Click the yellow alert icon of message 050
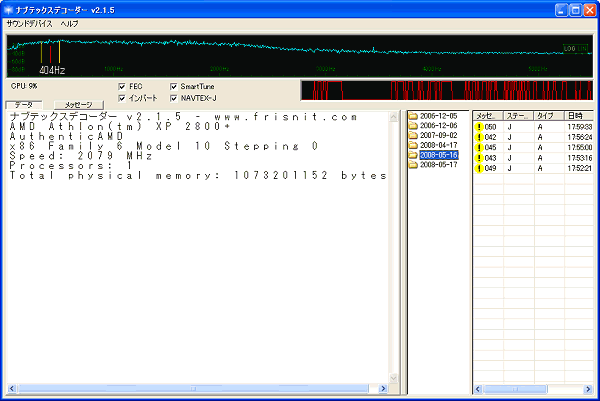The width and height of the screenshot is (600, 401). tap(479, 127)
